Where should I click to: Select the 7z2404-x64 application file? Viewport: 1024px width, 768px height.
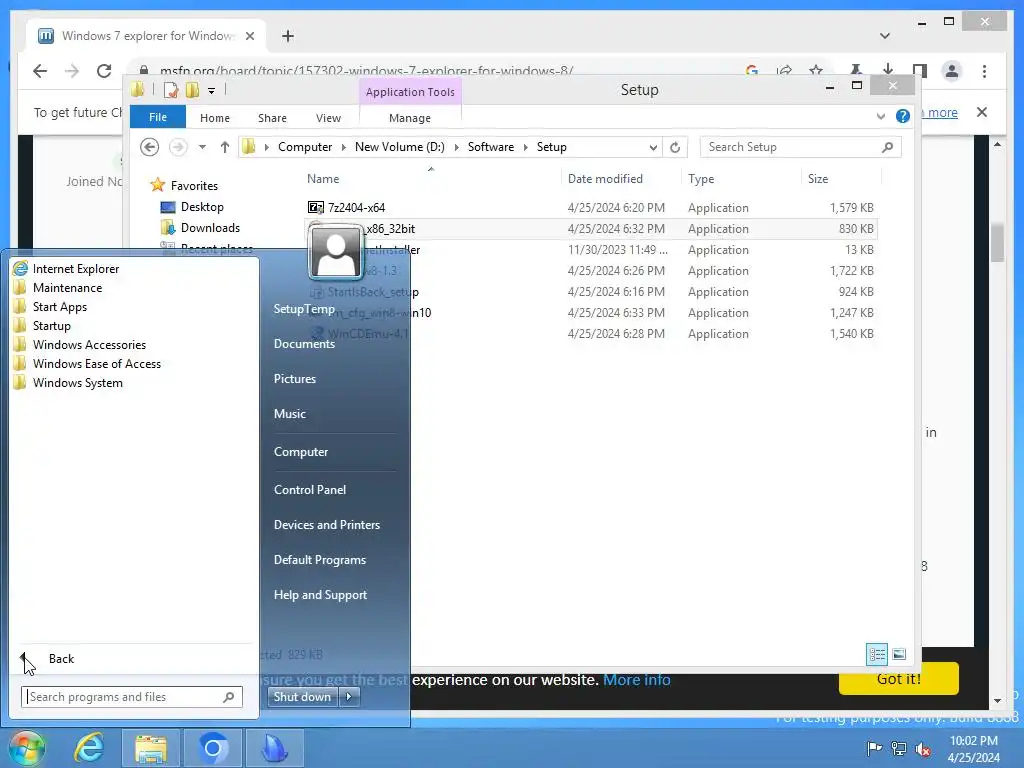click(x=356, y=208)
